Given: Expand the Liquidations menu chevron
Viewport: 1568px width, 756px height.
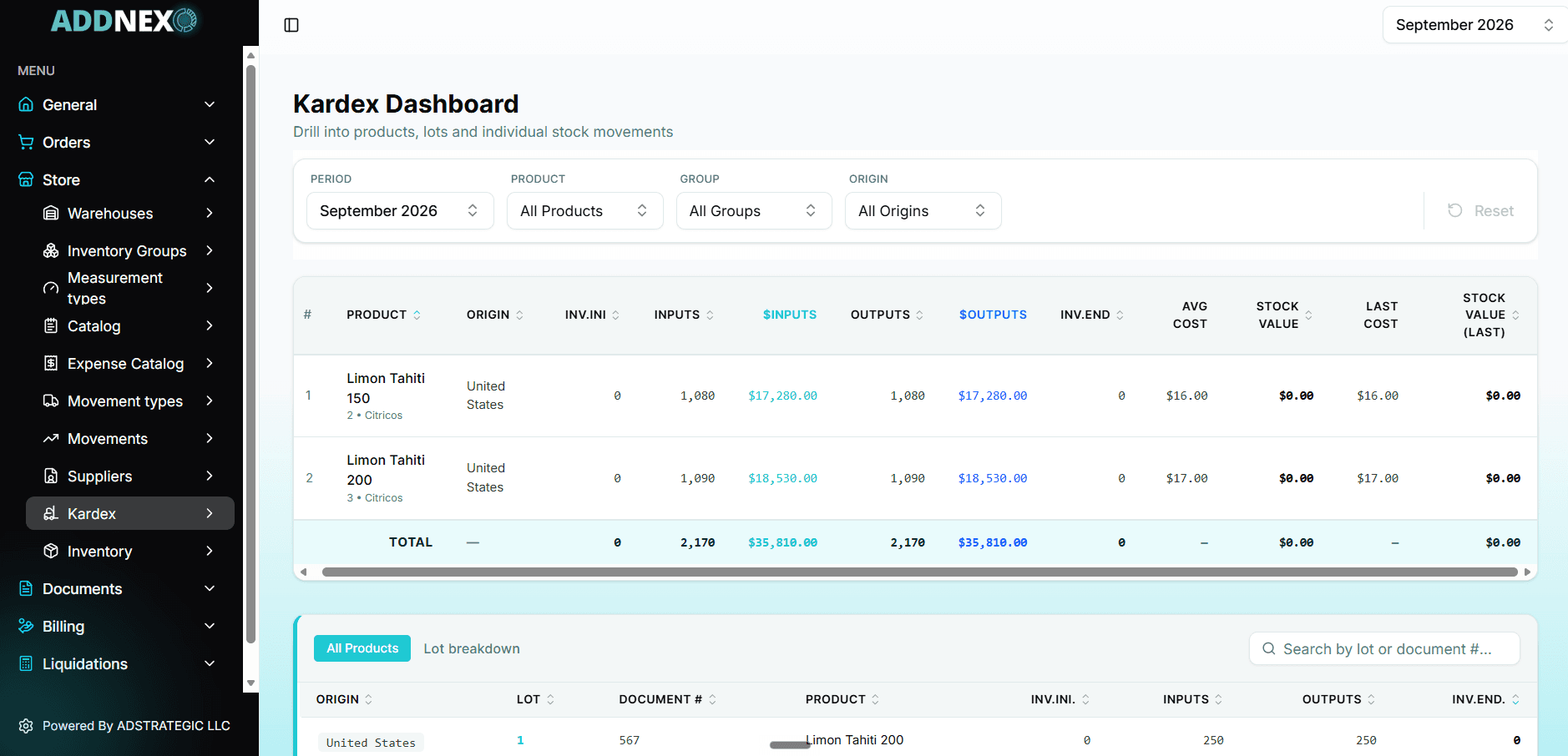Looking at the screenshot, I should [x=210, y=663].
